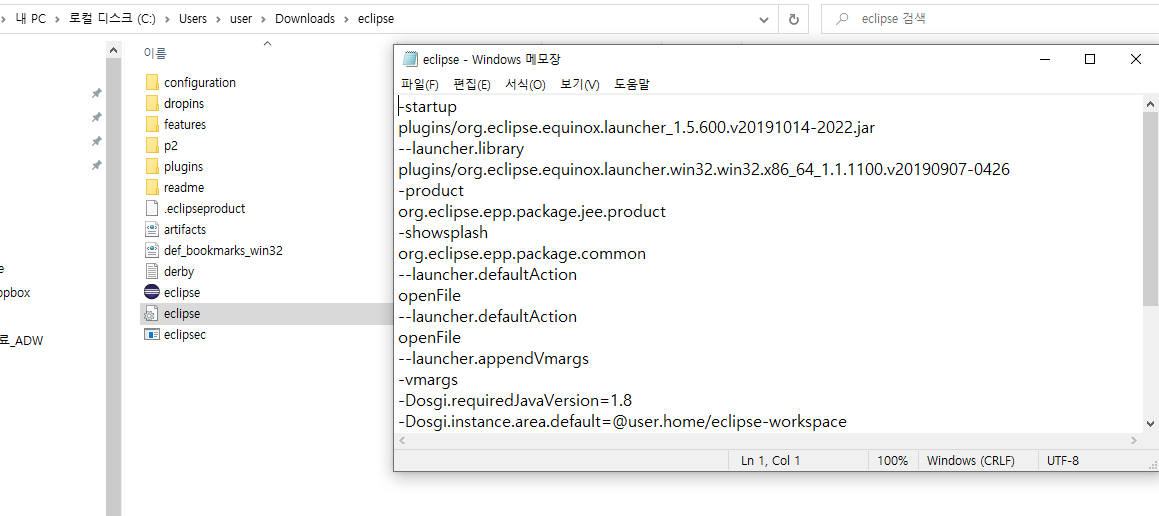Click the first pin icon in navigation pane

click(96, 93)
